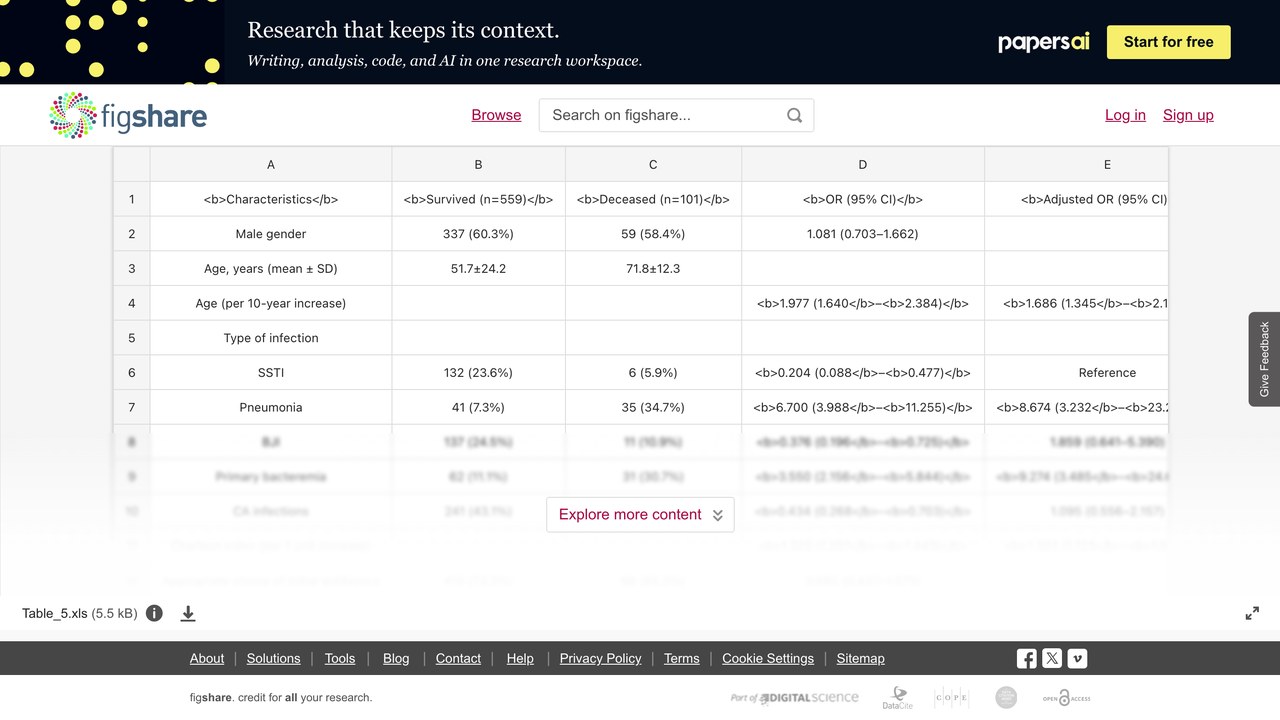Expand table to fullscreen view
This screenshot has height=720, width=1280.
pos(1252,613)
